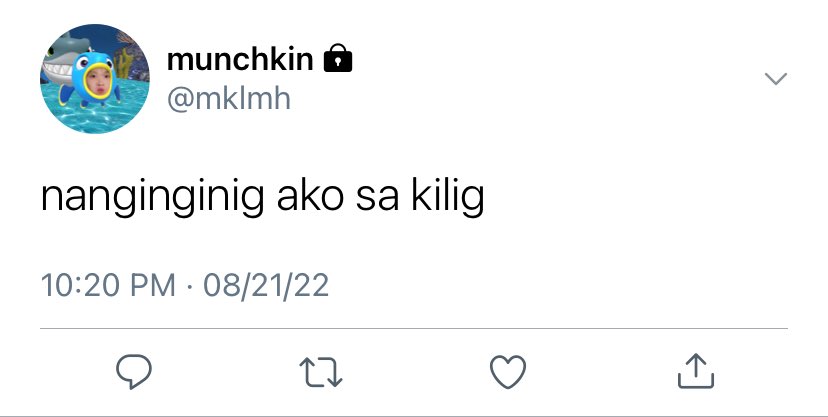Open munchkin's profile picture
Screen dimensions: 828x417
95,79
